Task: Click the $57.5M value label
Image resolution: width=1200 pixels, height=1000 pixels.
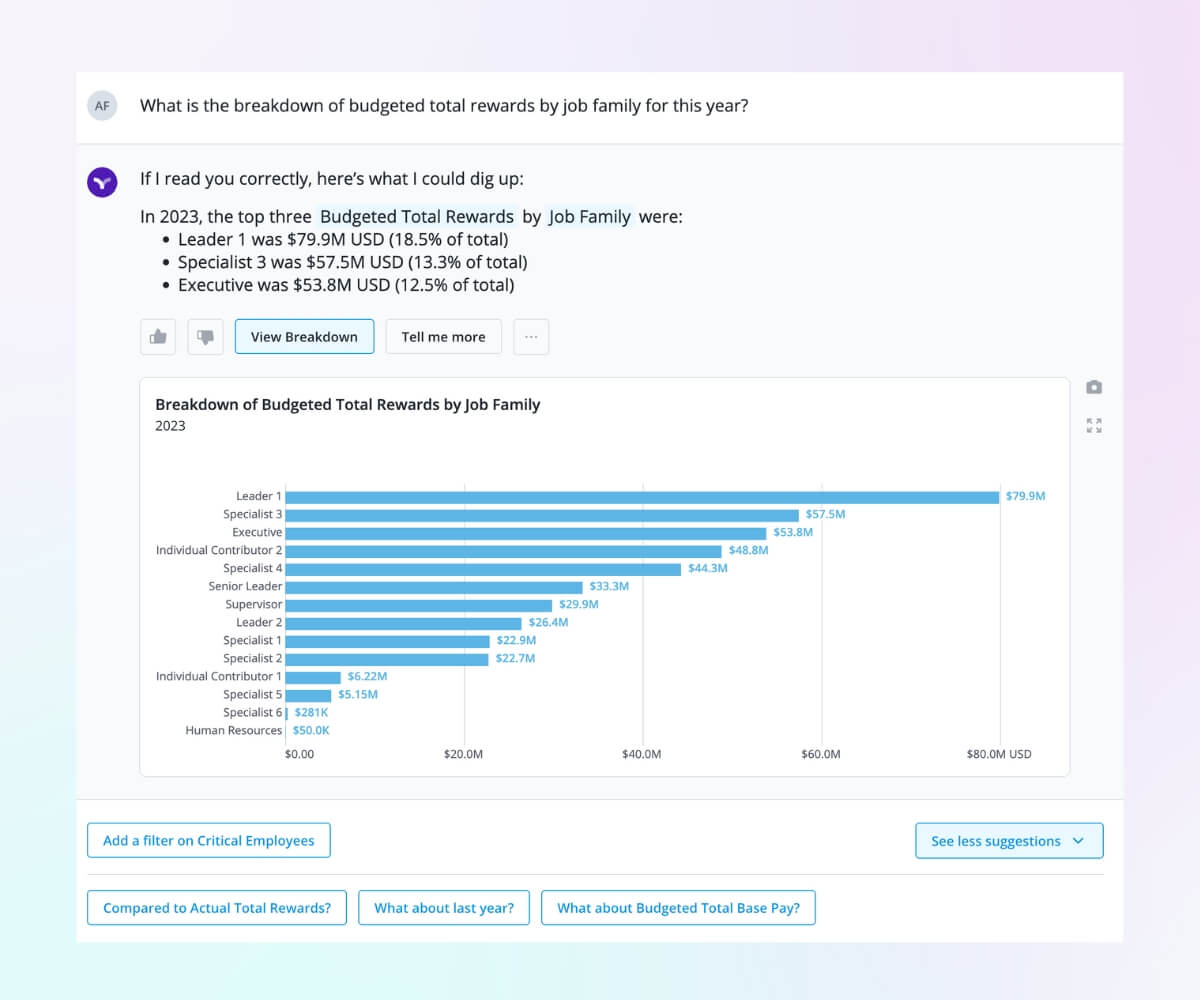Action: pyautogui.click(x=825, y=514)
